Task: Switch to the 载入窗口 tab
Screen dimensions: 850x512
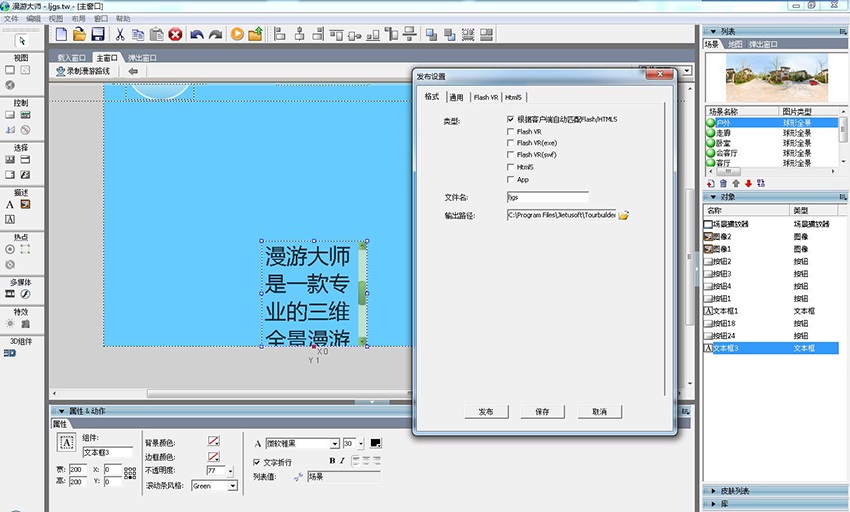Action: click(72, 57)
